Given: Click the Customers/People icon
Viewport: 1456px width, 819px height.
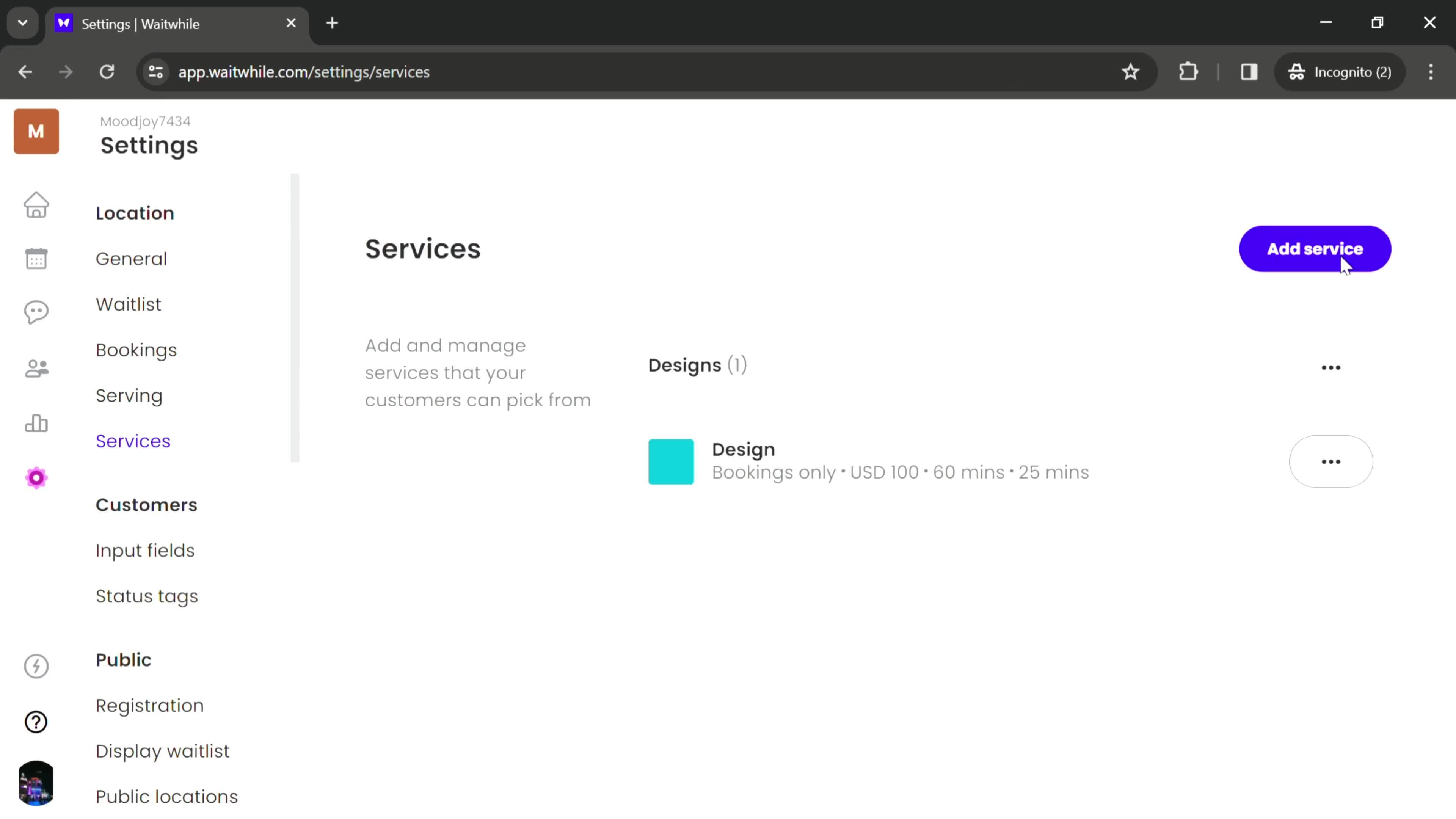Looking at the screenshot, I should pos(36,367).
